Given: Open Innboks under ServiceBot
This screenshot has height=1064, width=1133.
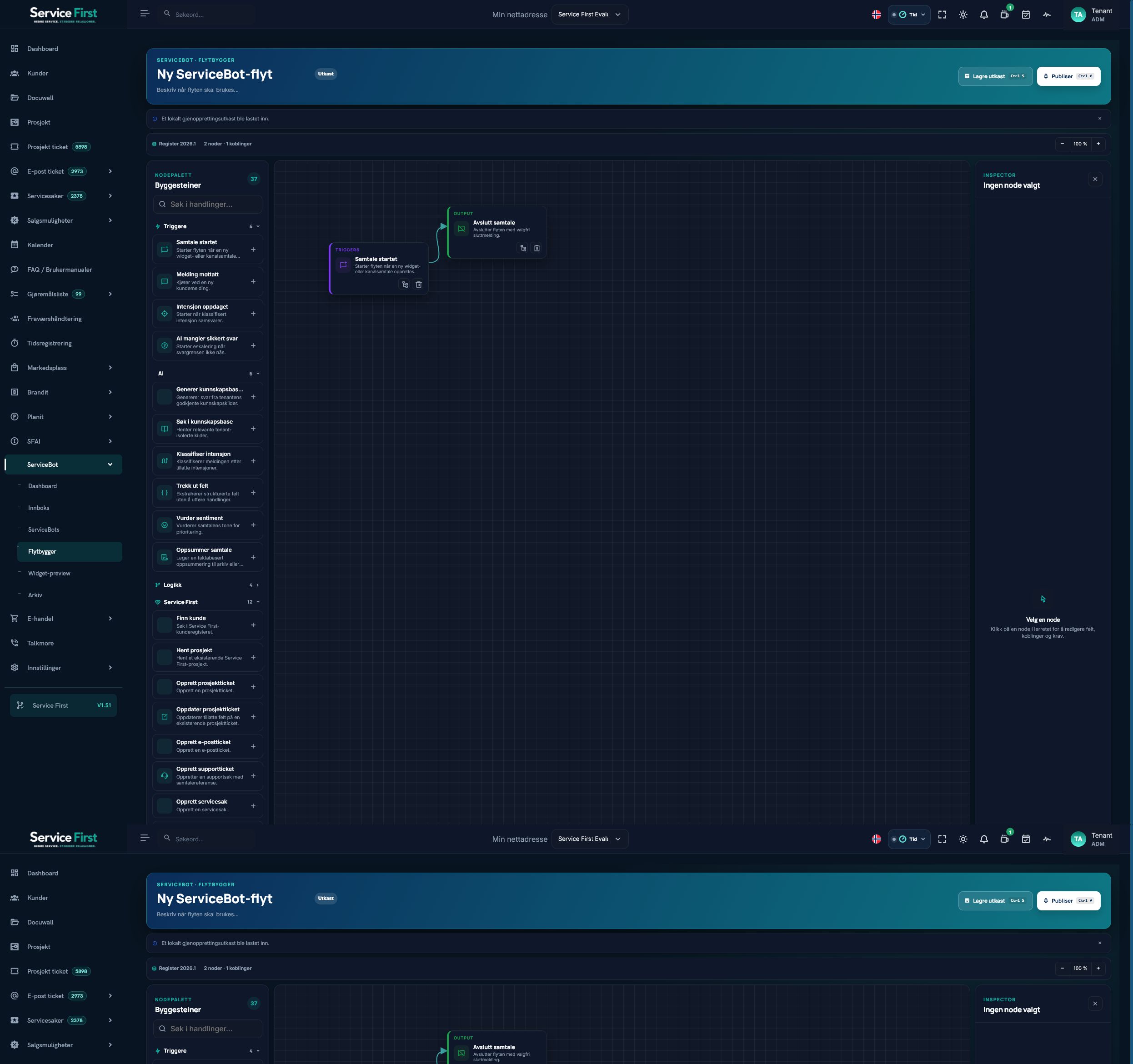Looking at the screenshot, I should (39, 508).
